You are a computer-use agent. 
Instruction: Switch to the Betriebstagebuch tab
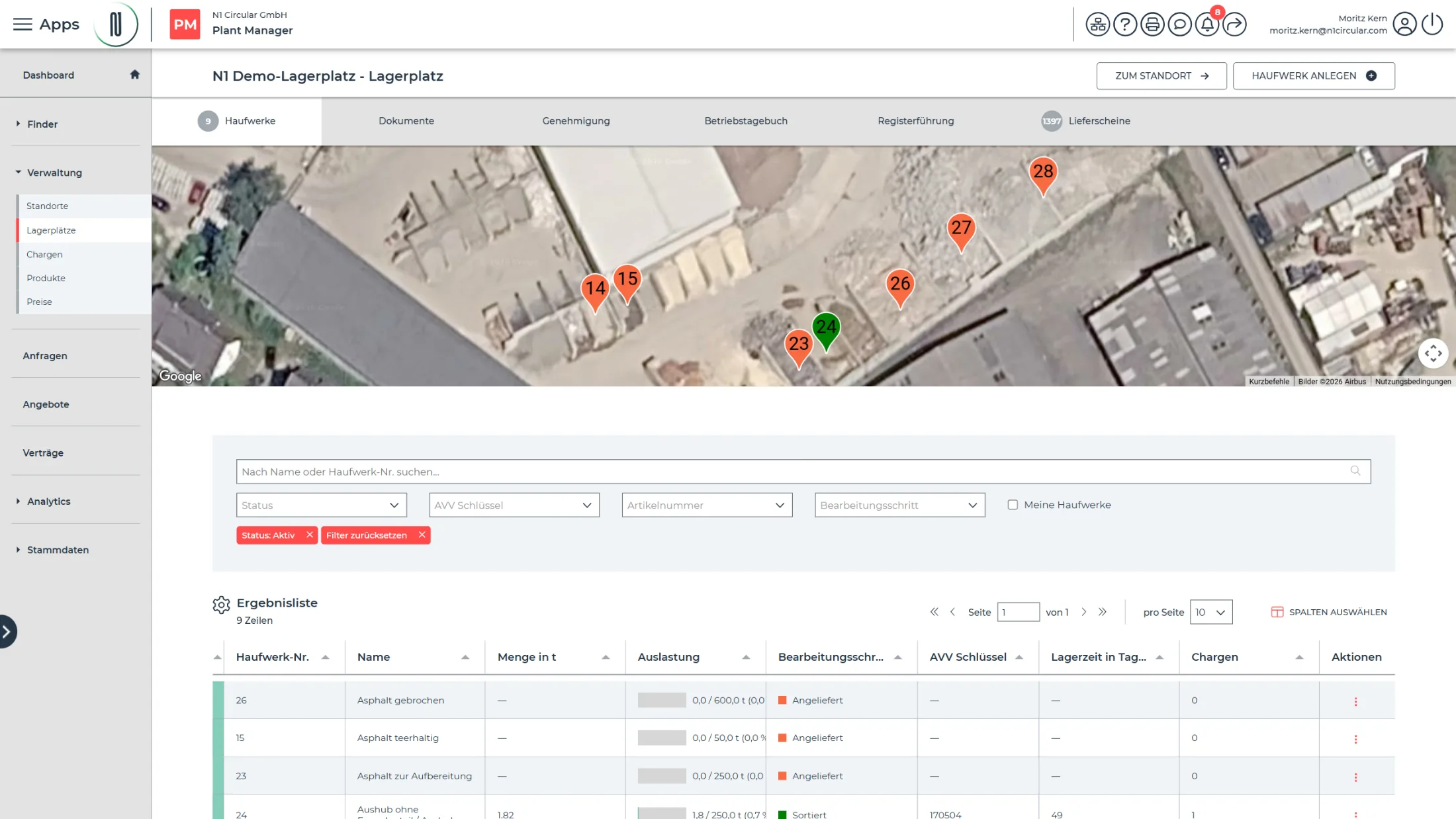[746, 120]
